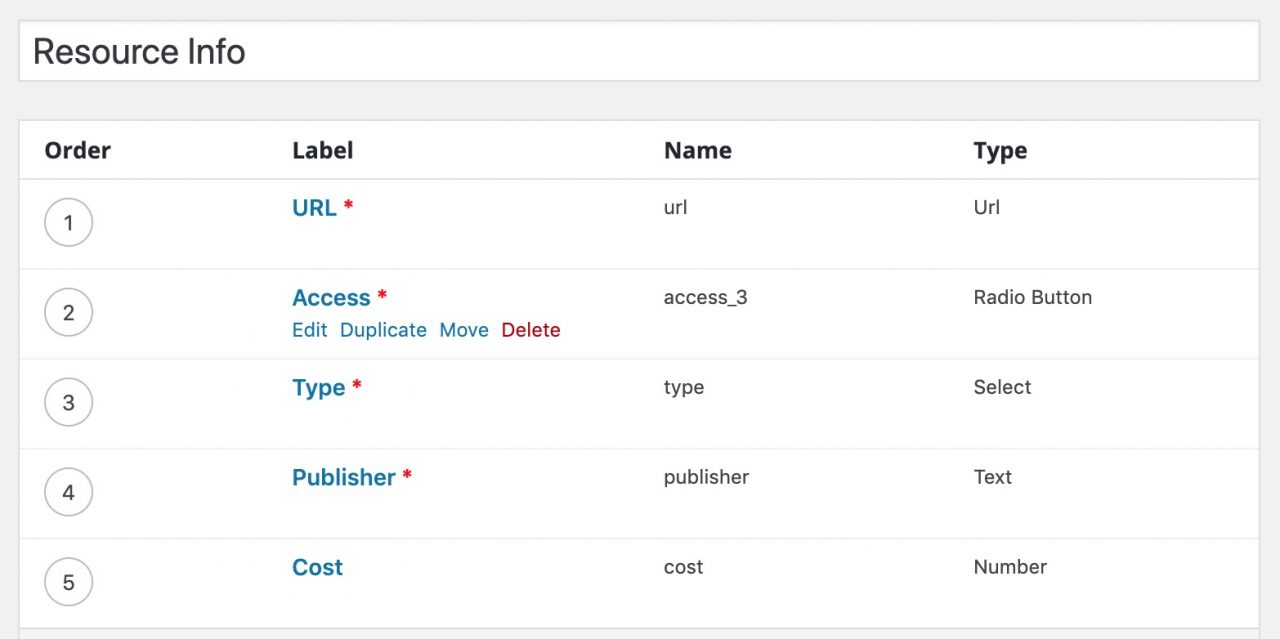The height and width of the screenshot is (639, 1280).
Task: Click the Publisher field label
Action: 342,477
